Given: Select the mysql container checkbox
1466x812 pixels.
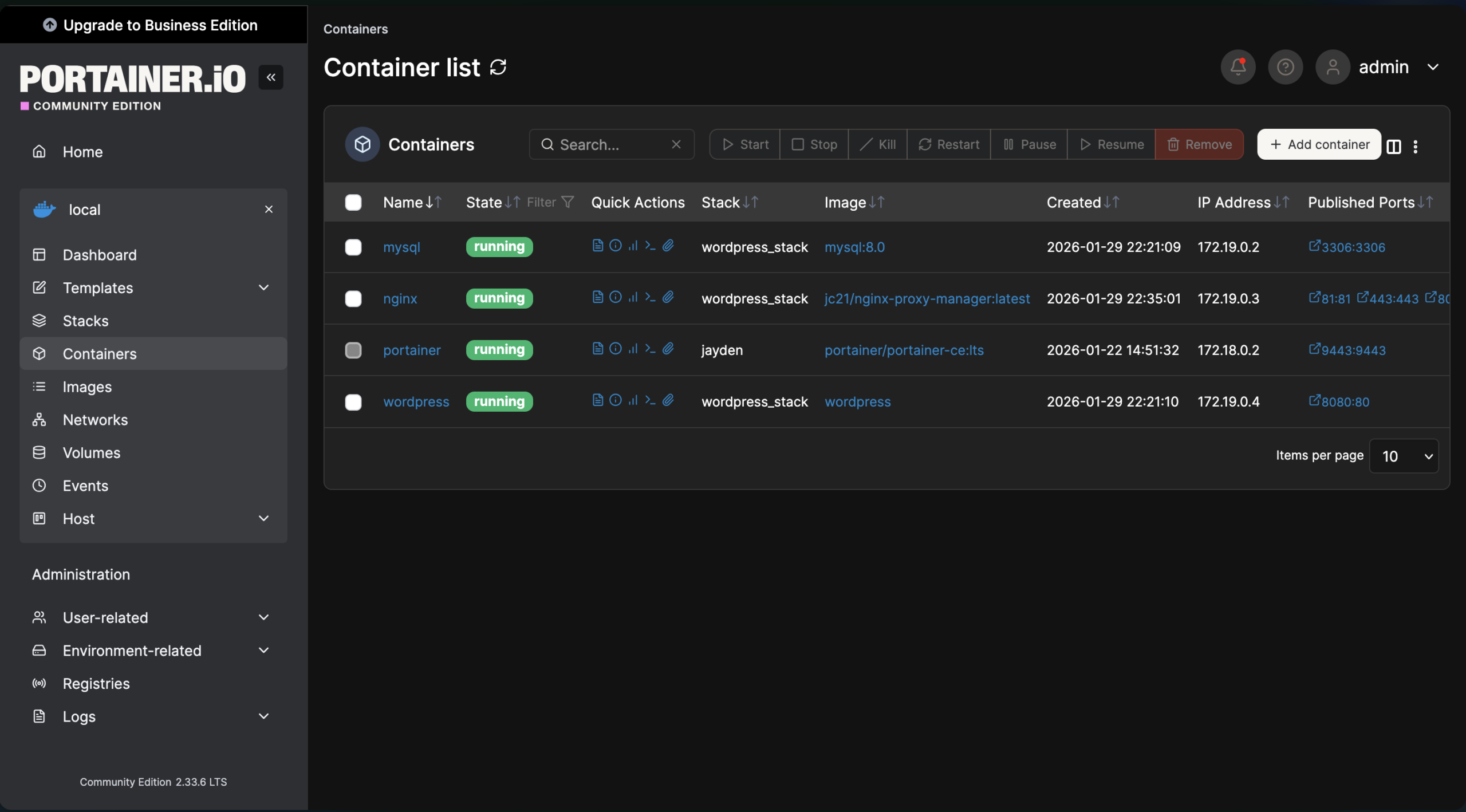Looking at the screenshot, I should coord(353,247).
